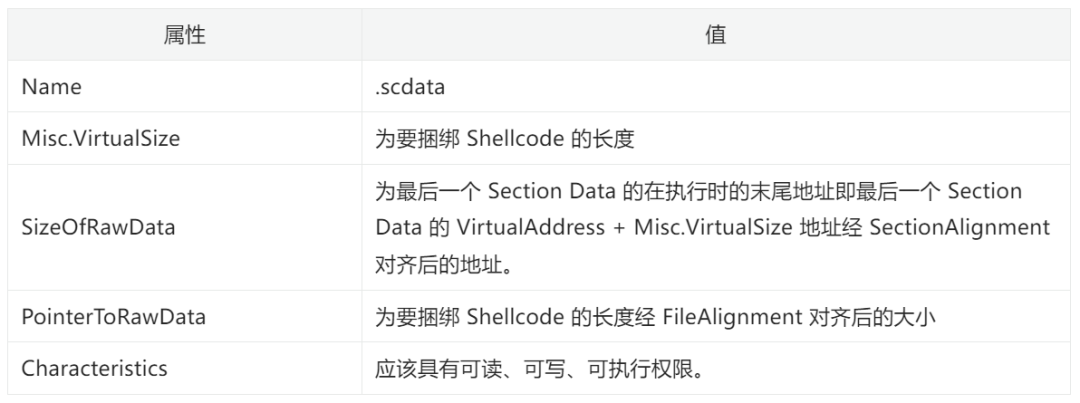Select the SizeOfRawData attribute cell
Viewport: 1080px width, 403px height.
[x=185, y=227]
